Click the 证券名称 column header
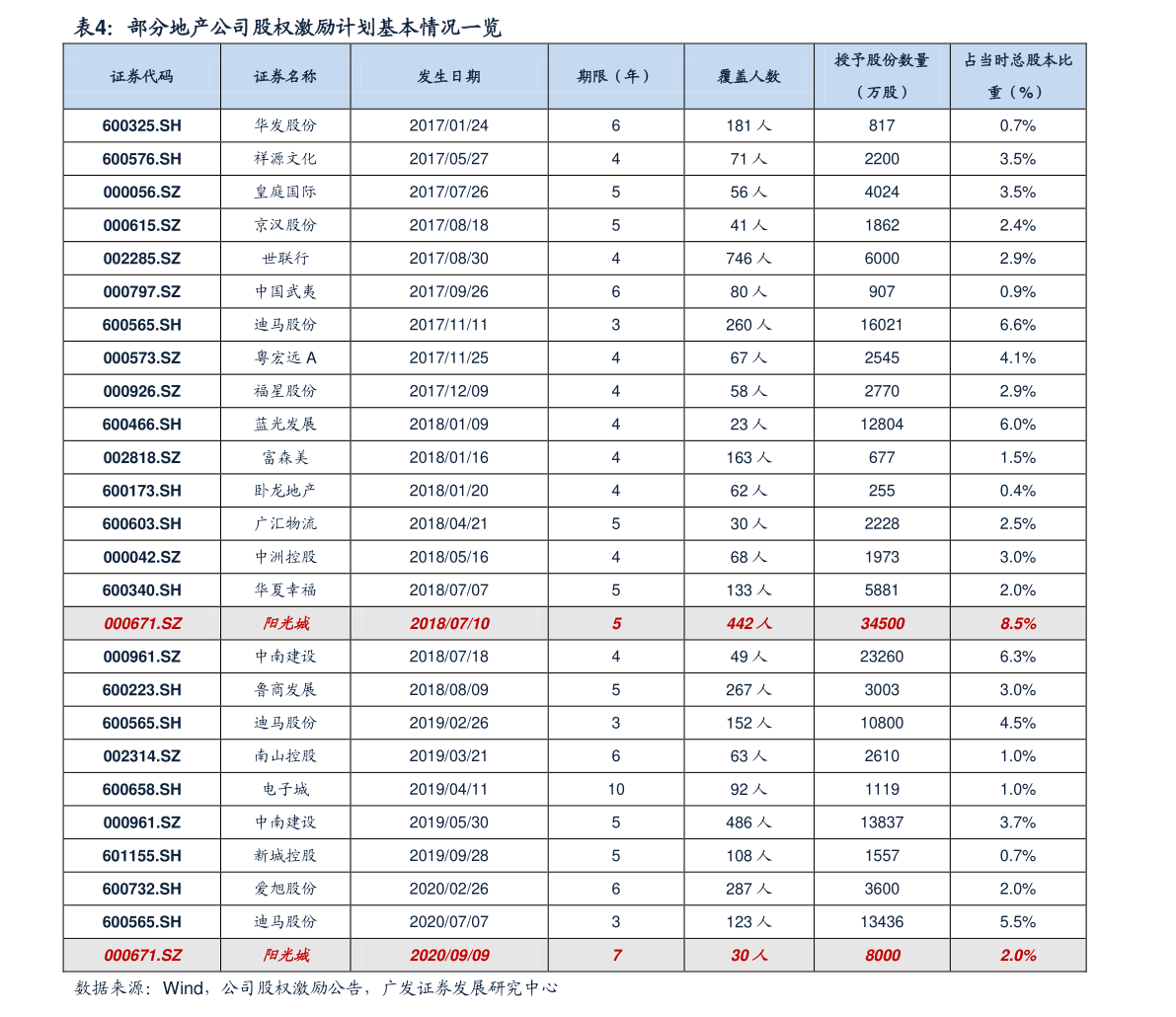 285,76
